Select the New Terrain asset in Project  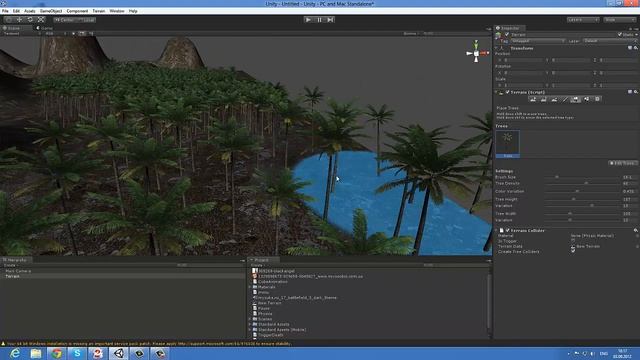[x=269, y=303]
